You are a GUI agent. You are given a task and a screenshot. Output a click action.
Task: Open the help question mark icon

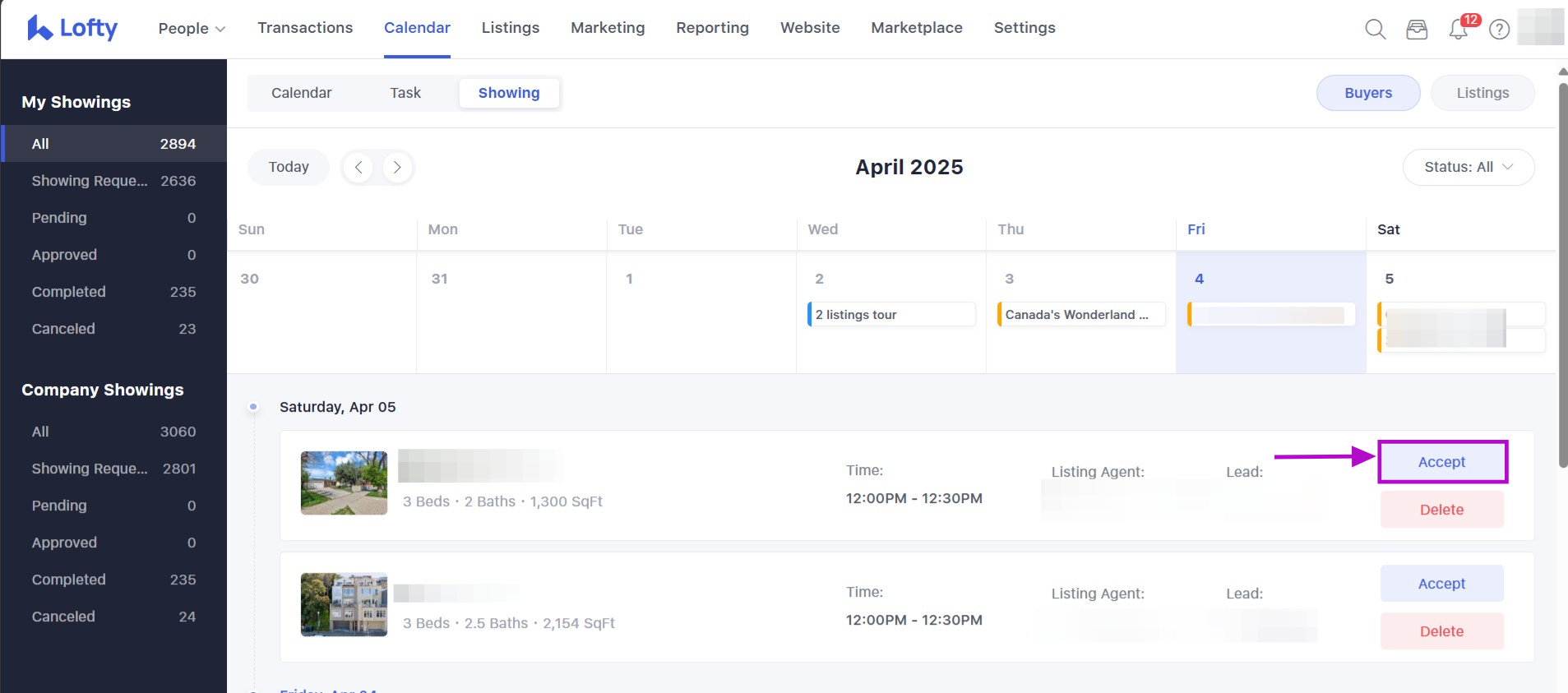coord(1500,30)
